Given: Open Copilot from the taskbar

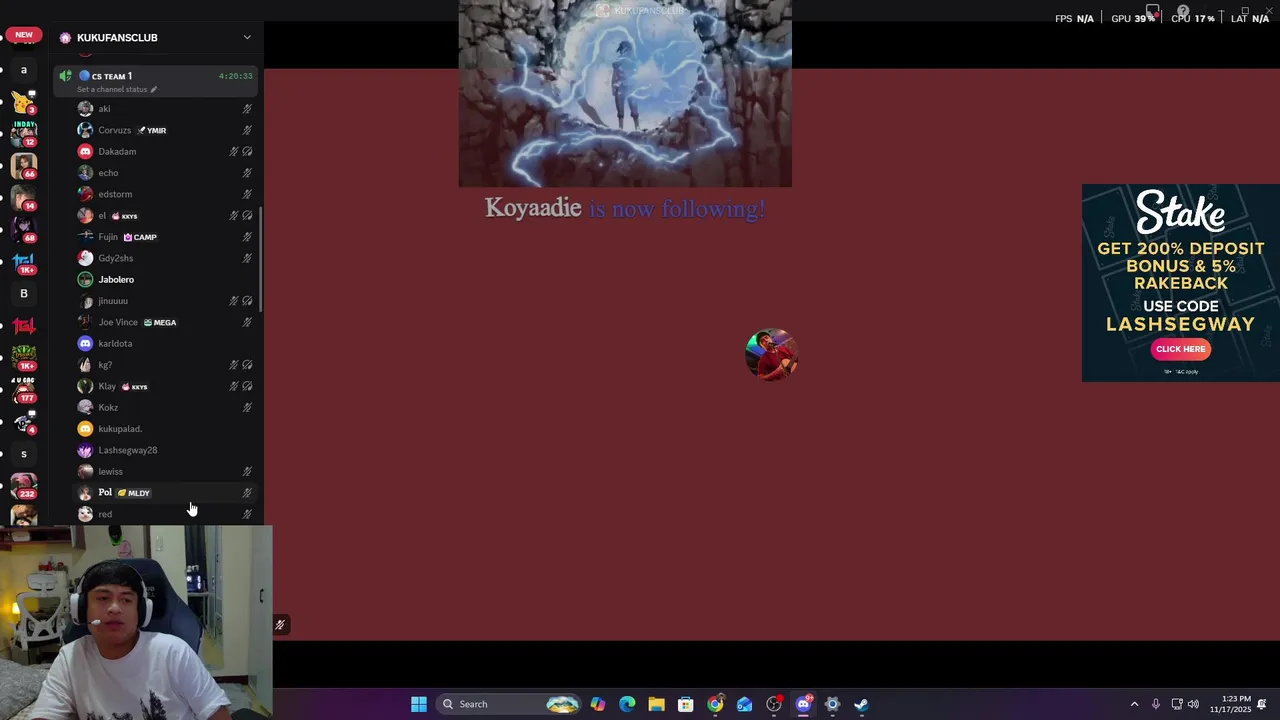Looking at the screenshot, I should [598, 704].
